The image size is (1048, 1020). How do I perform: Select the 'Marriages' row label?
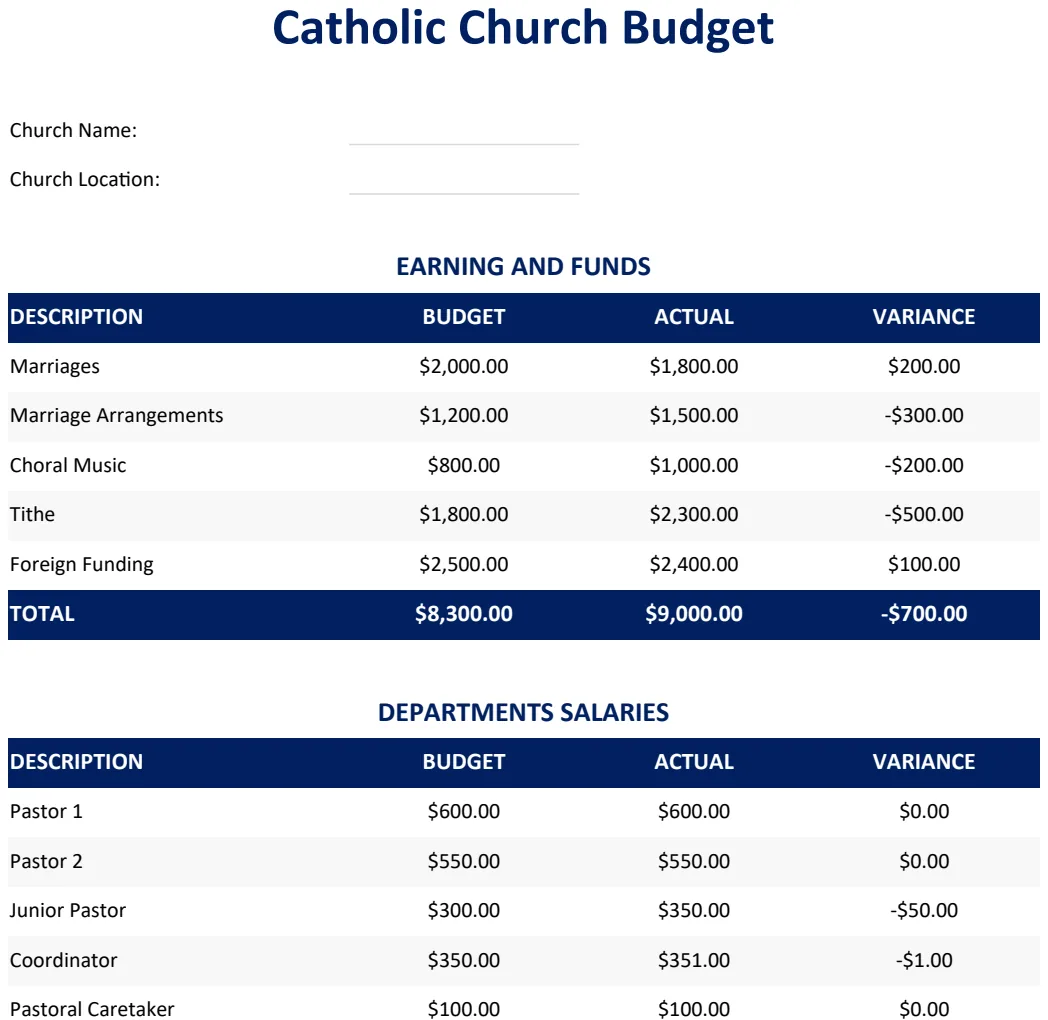point(55,367)
